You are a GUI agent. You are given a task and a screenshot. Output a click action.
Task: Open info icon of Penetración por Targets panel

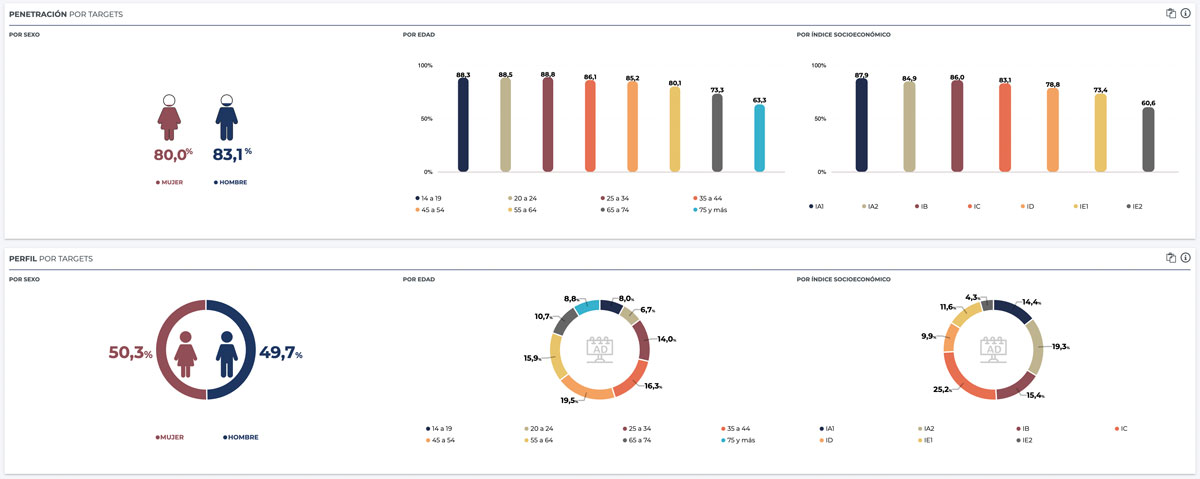[1185, 13]
